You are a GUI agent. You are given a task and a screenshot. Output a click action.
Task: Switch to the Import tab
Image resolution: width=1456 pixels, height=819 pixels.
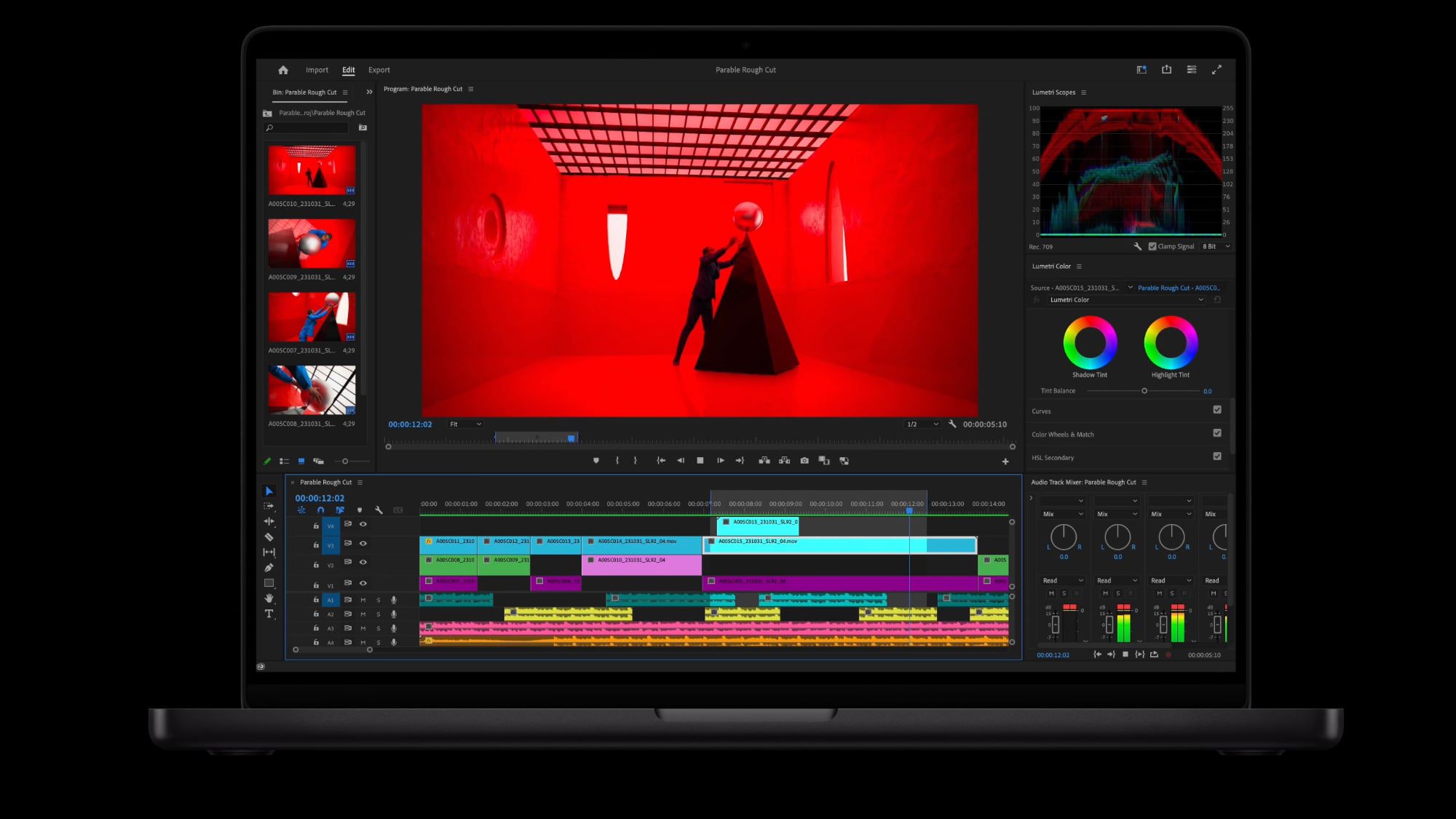[317, 69]
